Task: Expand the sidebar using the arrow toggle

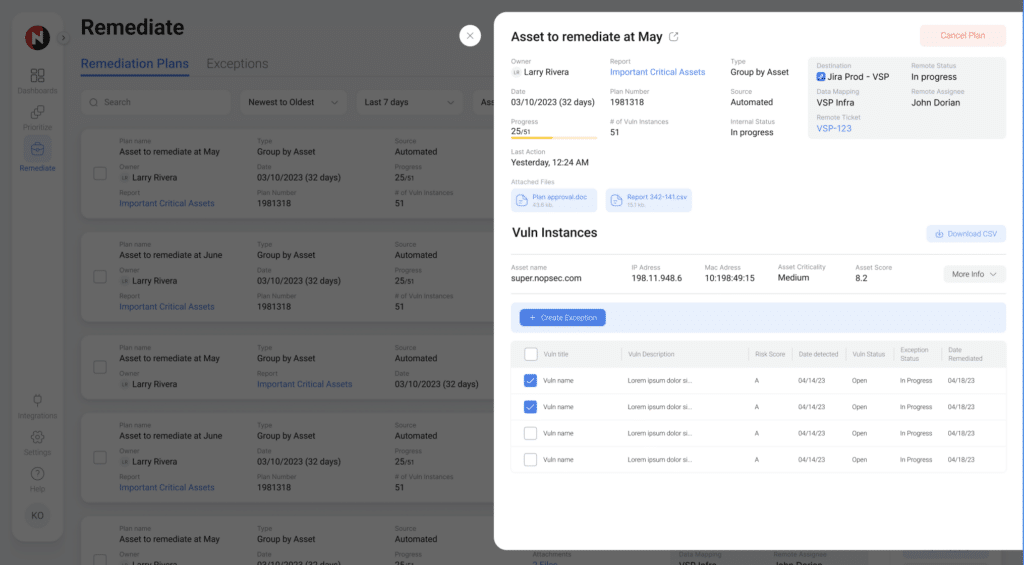Action: coord(63,38)
